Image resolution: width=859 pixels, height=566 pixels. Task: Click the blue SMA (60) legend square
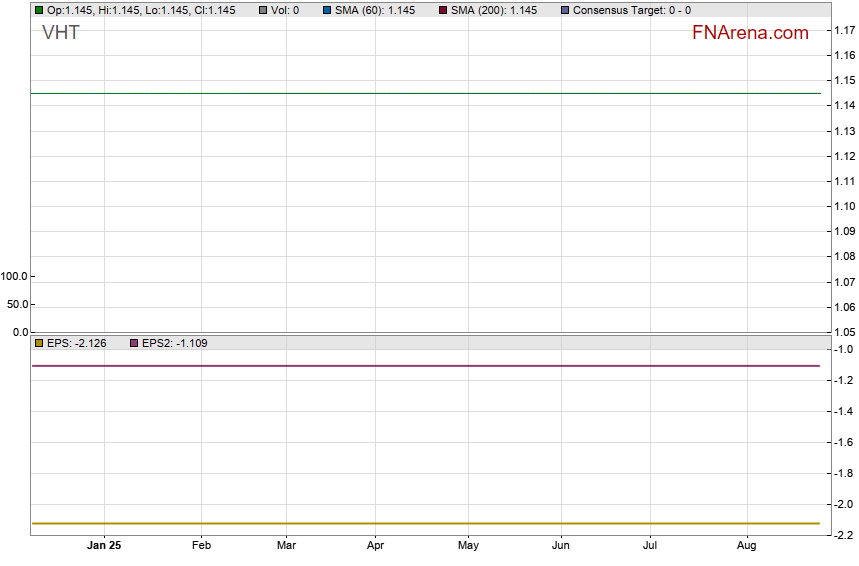click(327, 10)
